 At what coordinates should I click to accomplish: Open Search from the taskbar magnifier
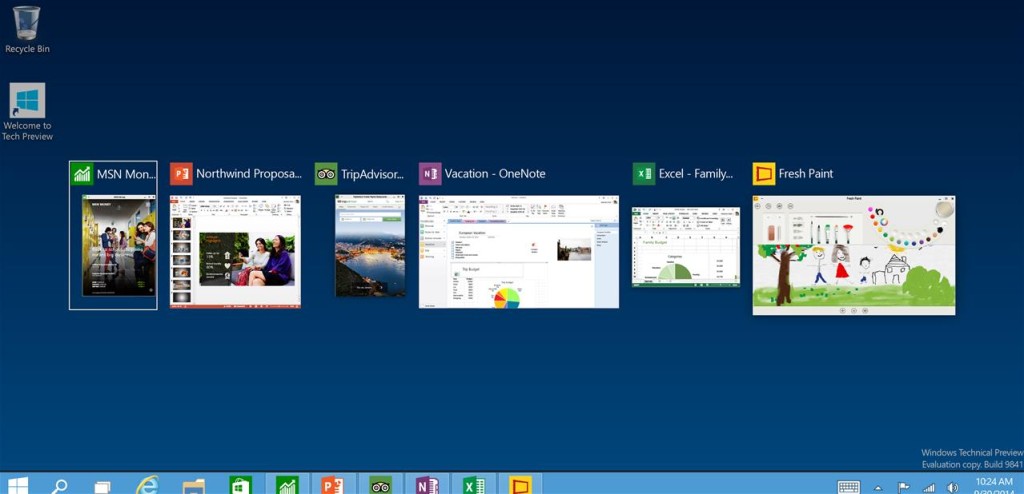[59, 486]
